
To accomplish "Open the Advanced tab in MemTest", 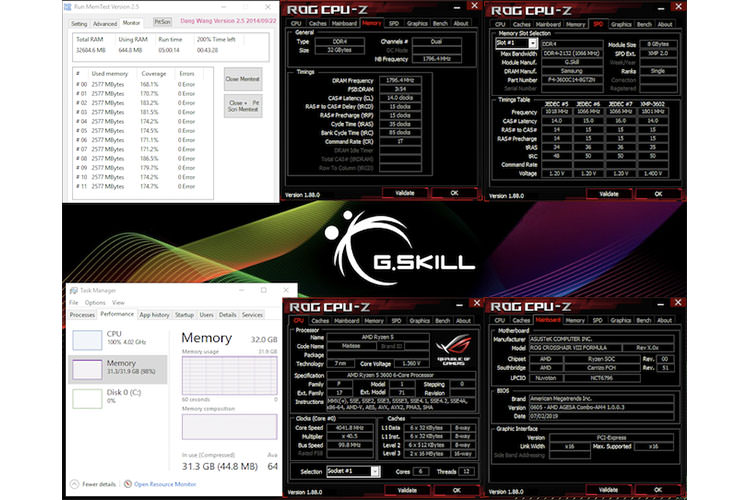I will click(105, 23).
